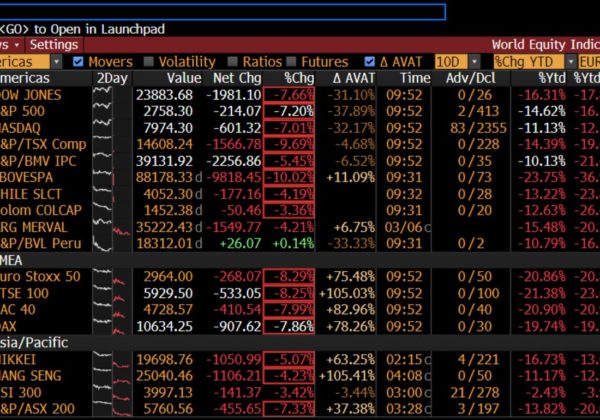The width and height of the screenshot is (600, 420).
Task: Click the DAX value 10634.25
Action: [x=164, y=326]
